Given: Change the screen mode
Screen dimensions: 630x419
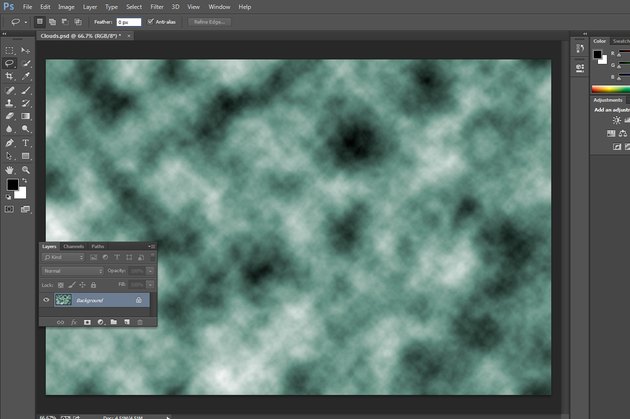Looking at the screenshot, I should [26, 209].
